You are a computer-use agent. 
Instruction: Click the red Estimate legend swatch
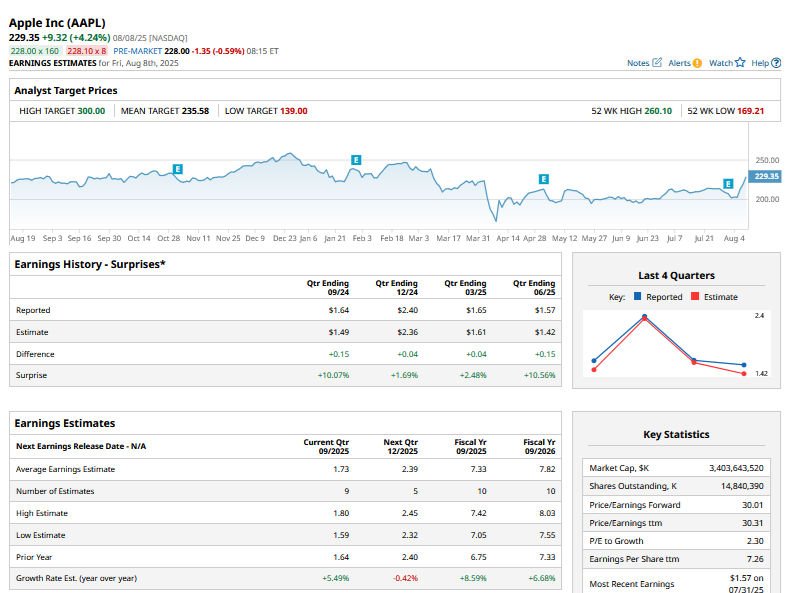(695, 296)
